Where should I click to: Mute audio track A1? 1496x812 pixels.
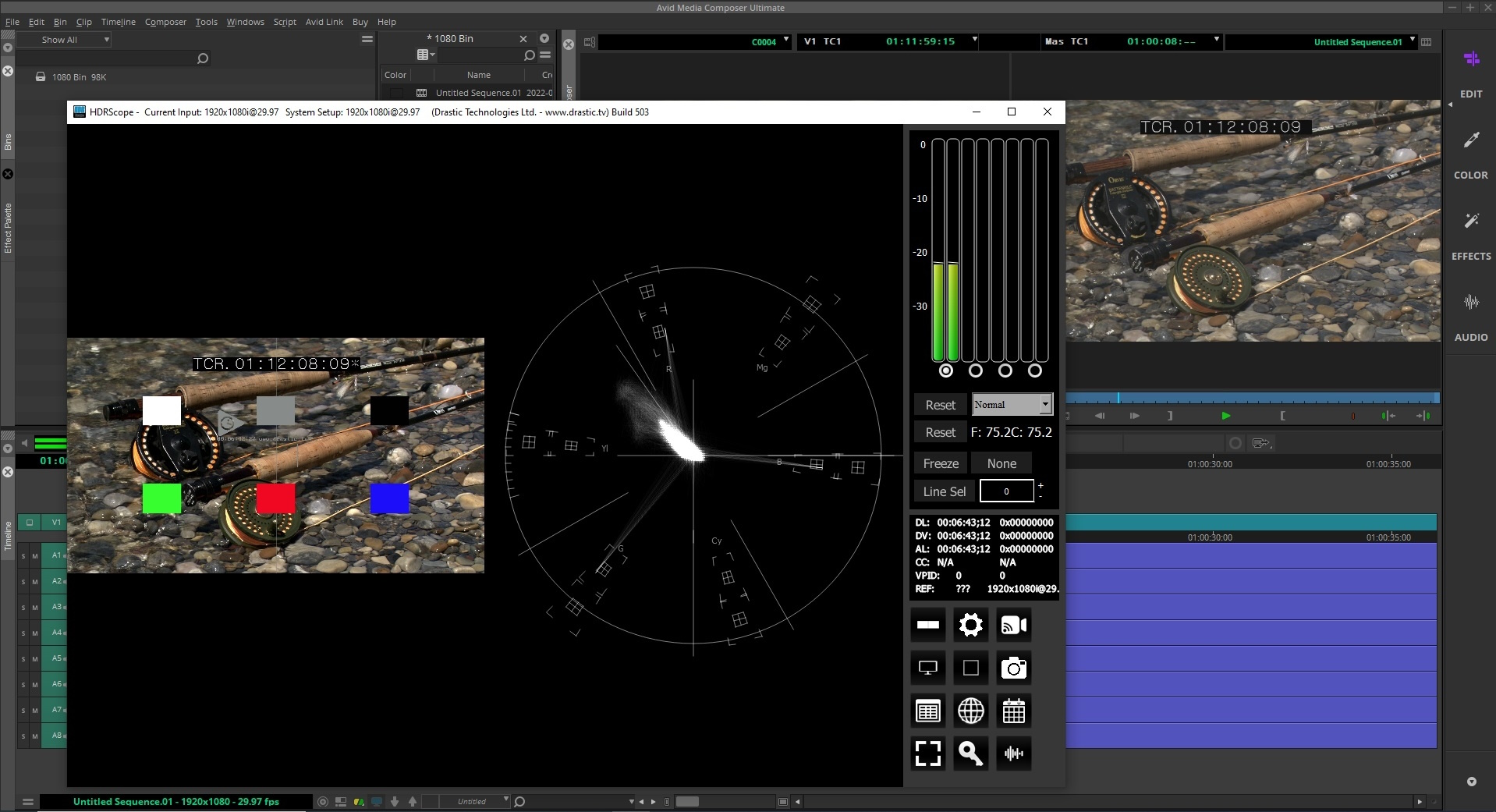coord(35,556)
